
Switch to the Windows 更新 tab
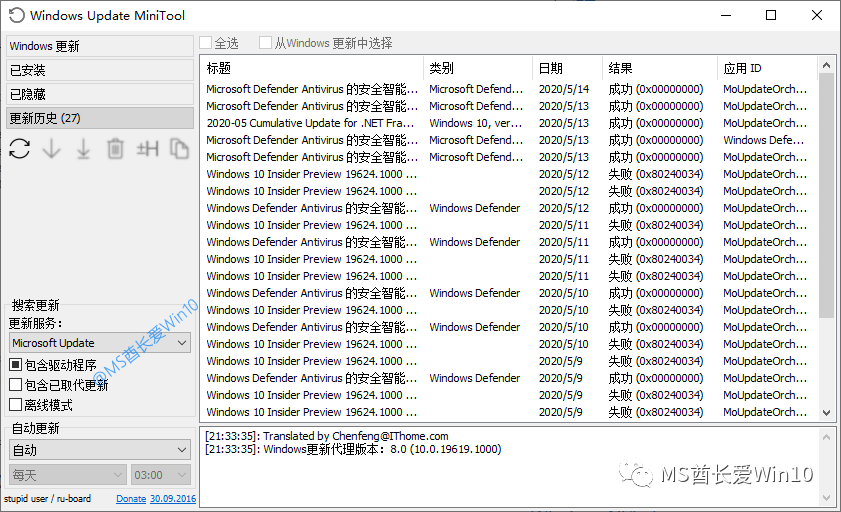(x=100, y=46)
